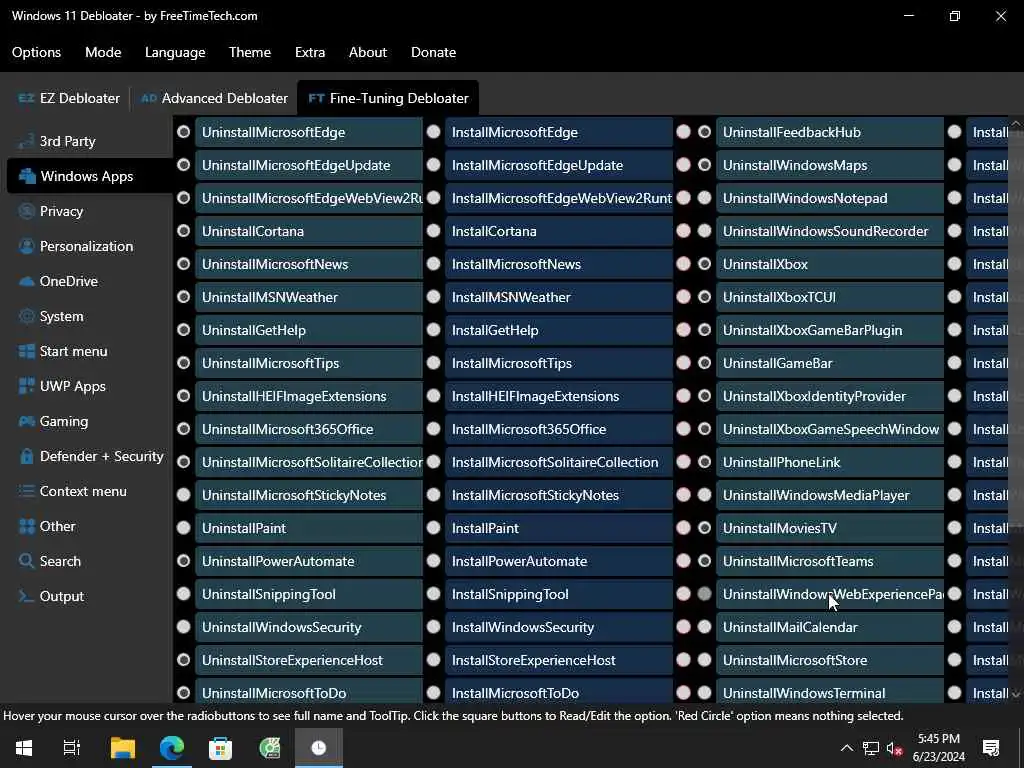The width and height of the screenshot is (1024, 768).
Task: Select UninstallMicrosoftTeams radio button
Action: [x=704, y=561]
